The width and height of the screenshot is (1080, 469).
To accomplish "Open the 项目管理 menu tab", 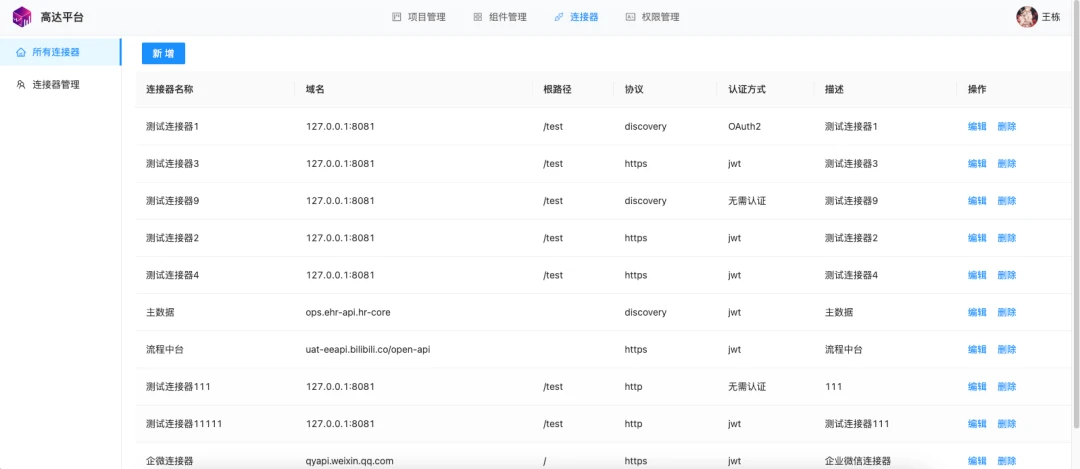I will point(419,17).
